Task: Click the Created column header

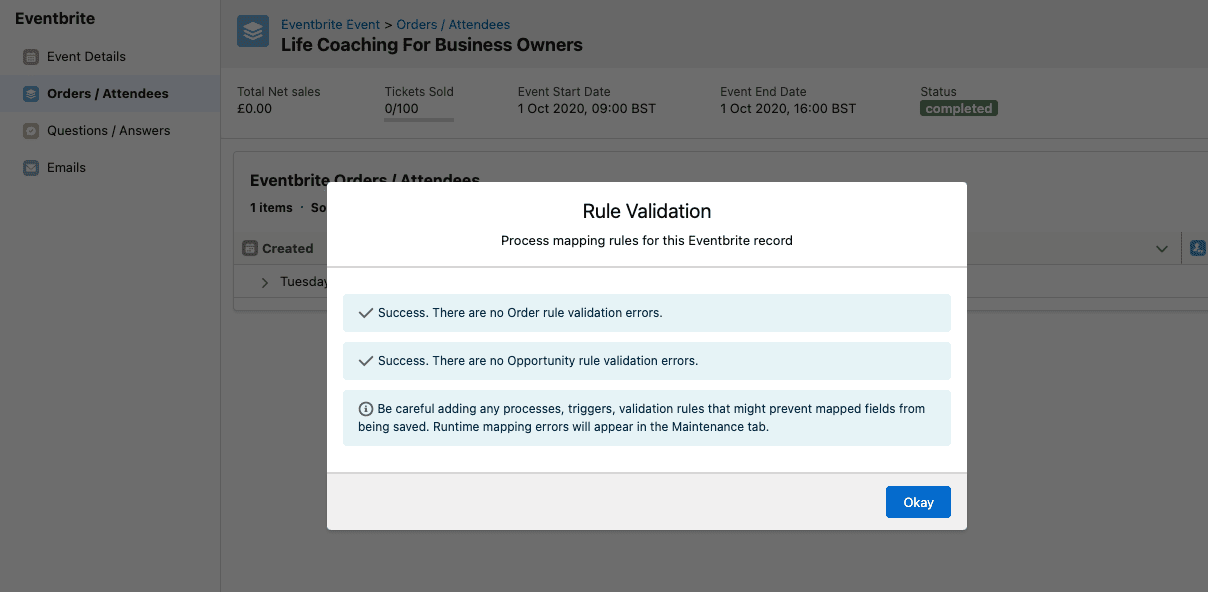Action: [x=288, y=248]
